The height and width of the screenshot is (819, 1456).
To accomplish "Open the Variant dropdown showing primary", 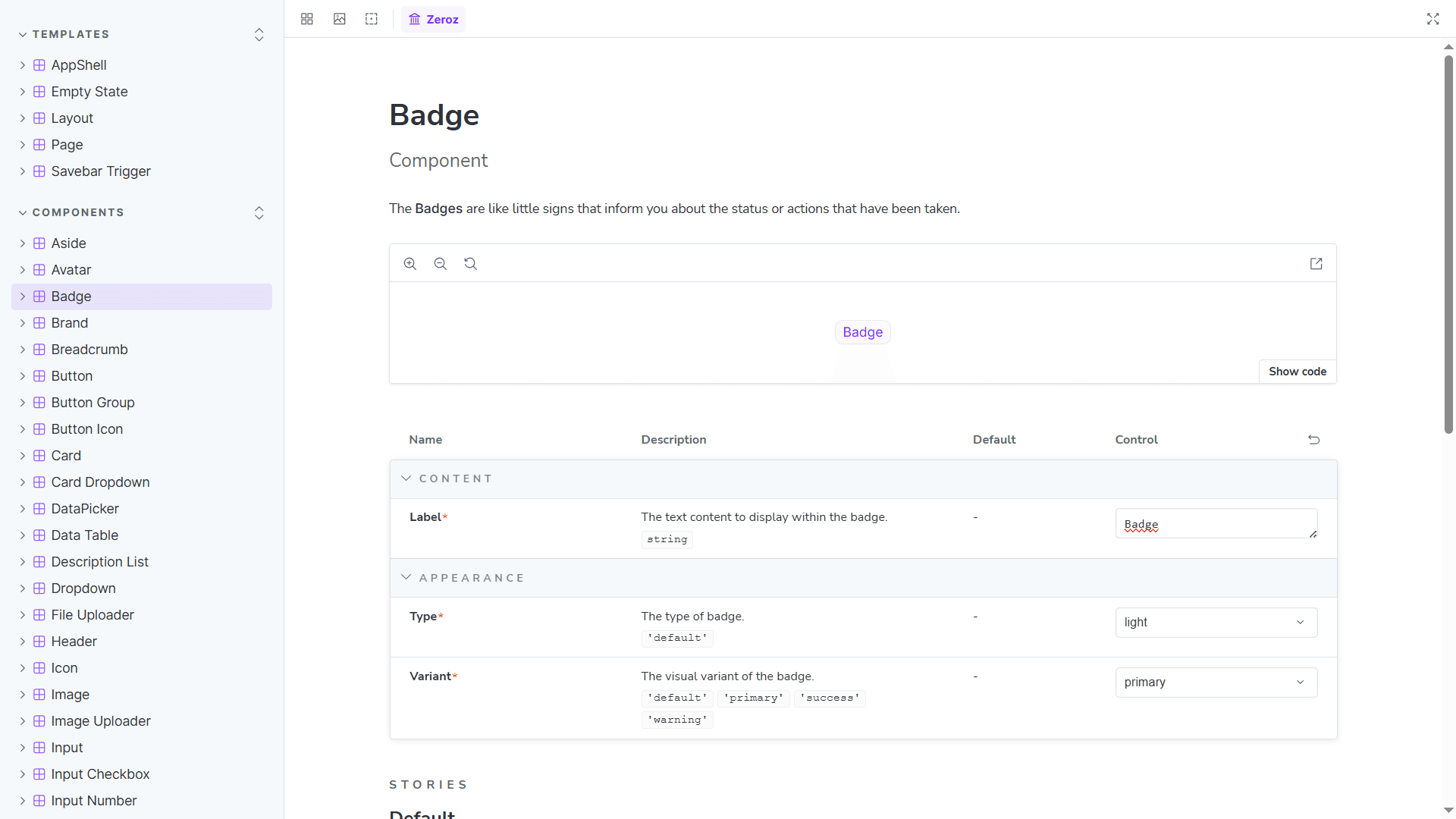I will 1216,682.
